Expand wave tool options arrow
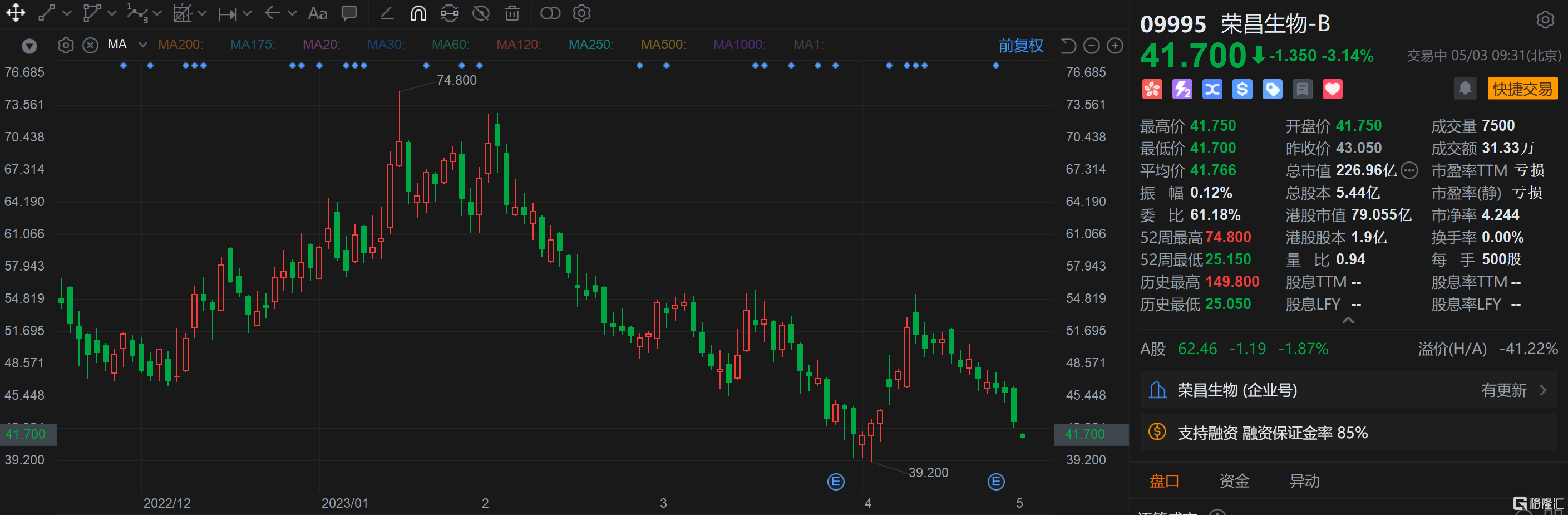The image size is (1568, 515). coord(157,13)
